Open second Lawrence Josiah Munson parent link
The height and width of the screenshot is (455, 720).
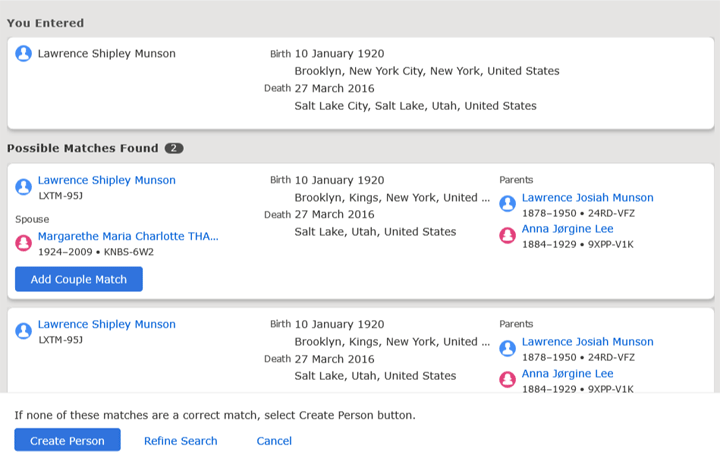[587, 342]
